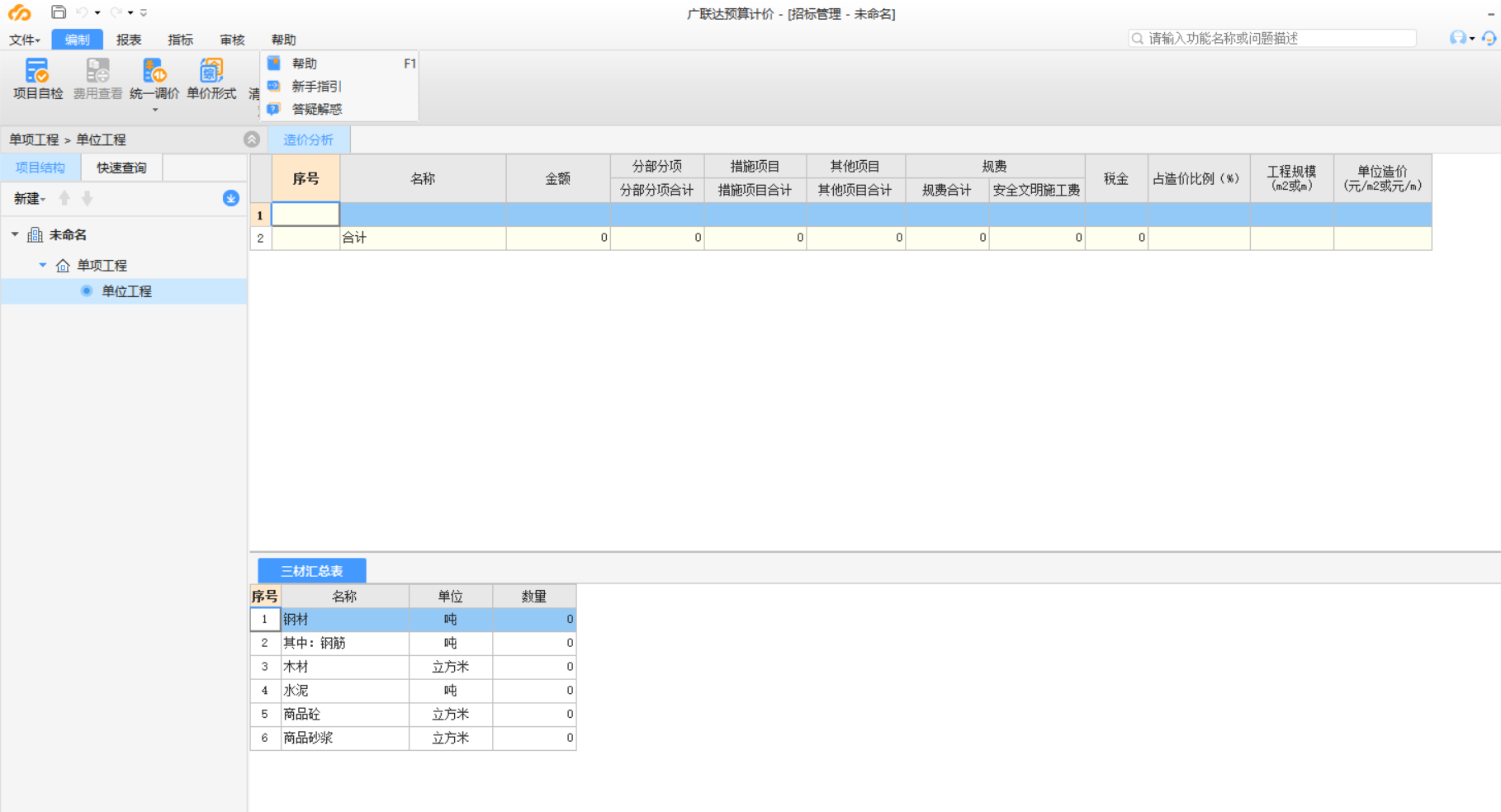Viewport: 1501px width, 812px height.
Task: Click 单项工程 in the breadcrumb path
Action: tap(34, 139)
